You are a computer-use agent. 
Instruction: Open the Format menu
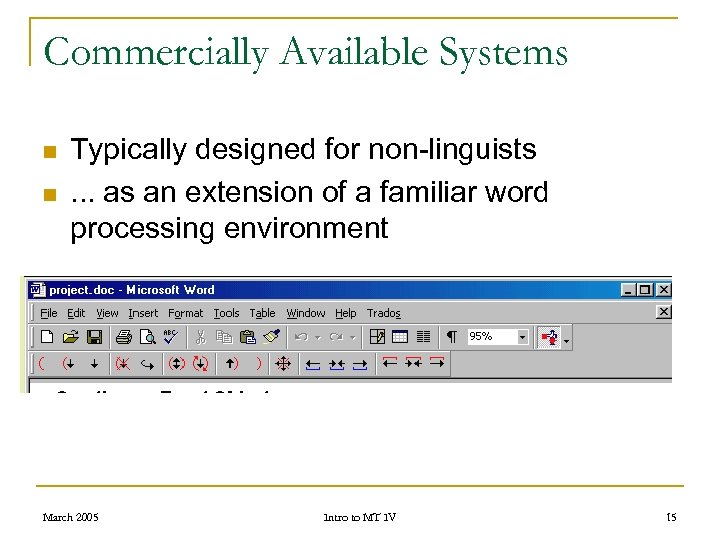coord(185,313)
